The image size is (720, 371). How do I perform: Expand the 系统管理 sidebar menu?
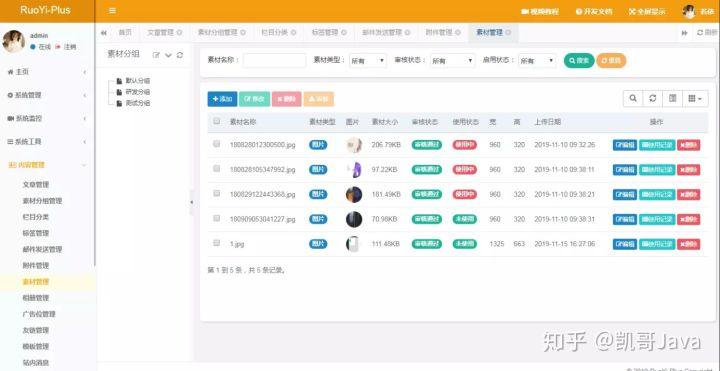[x=47, y=96]
